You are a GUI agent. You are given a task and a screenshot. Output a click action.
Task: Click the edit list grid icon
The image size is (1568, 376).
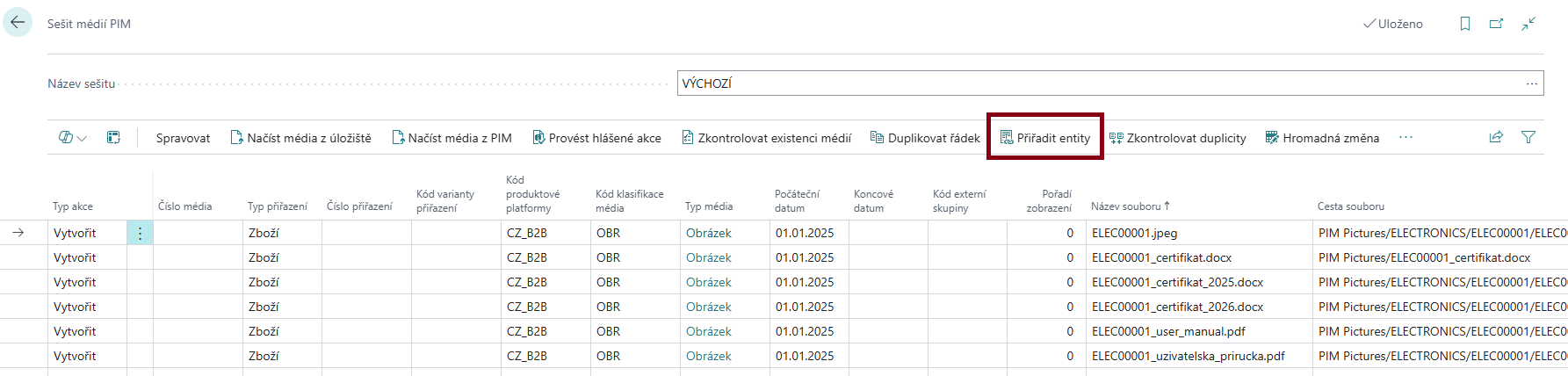click(113, 138)
